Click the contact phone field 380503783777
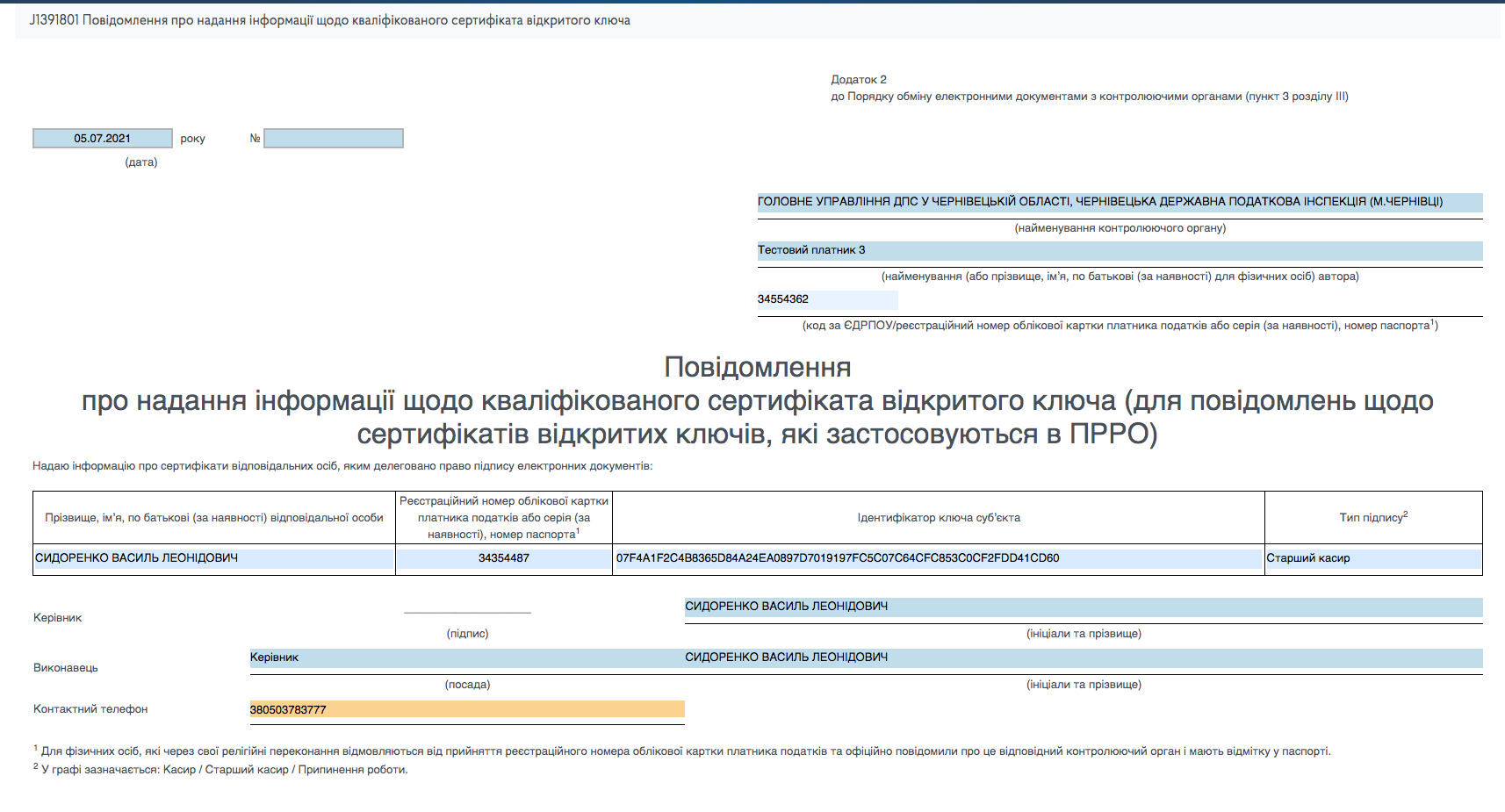The width and height of the screenshot is (1505, 812). click(466, 709)
